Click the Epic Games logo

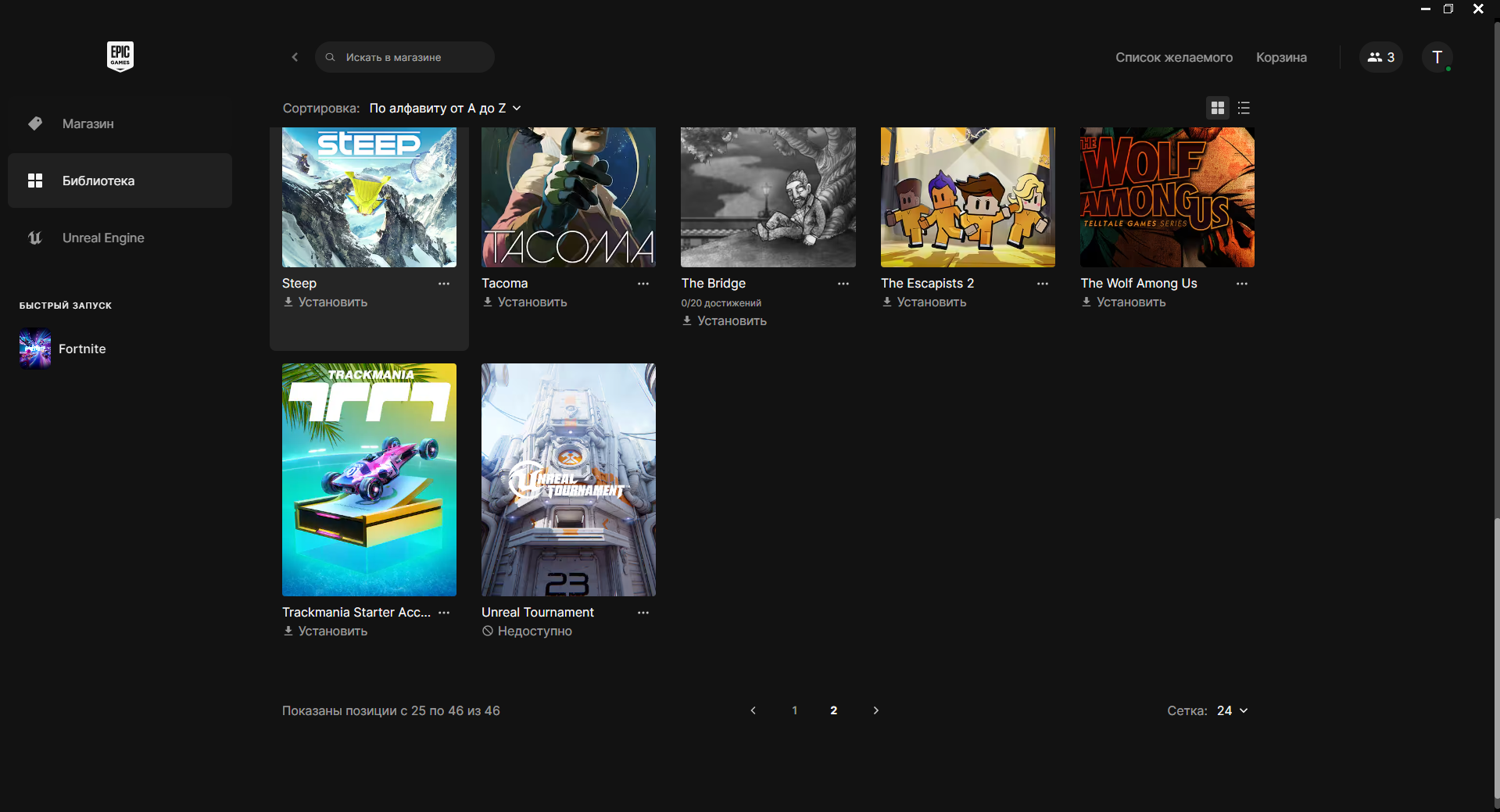pyautogui.click(x=120, y=56)
